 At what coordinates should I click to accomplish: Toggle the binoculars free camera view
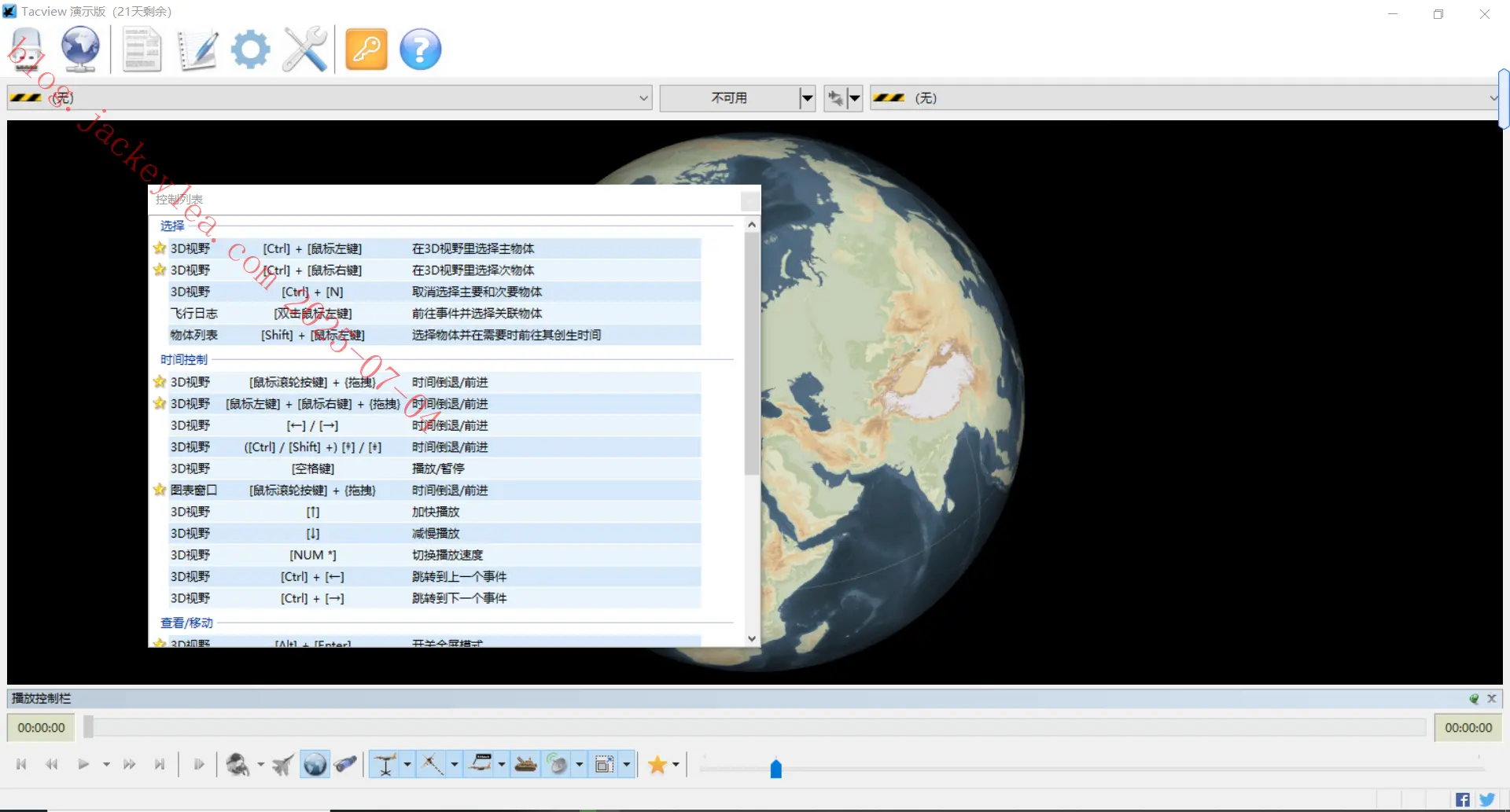coord(345,764)
